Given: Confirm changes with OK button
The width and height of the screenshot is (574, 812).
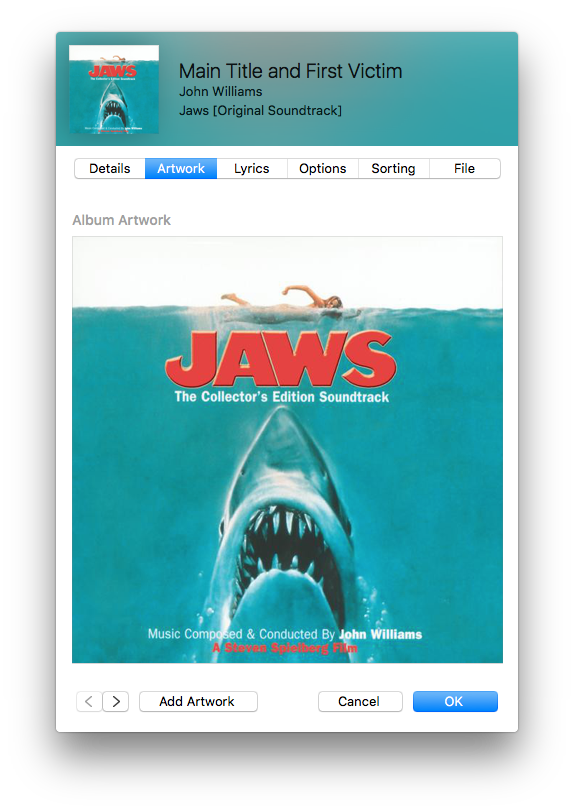Looking at the screenshot, I should (455, 701).
